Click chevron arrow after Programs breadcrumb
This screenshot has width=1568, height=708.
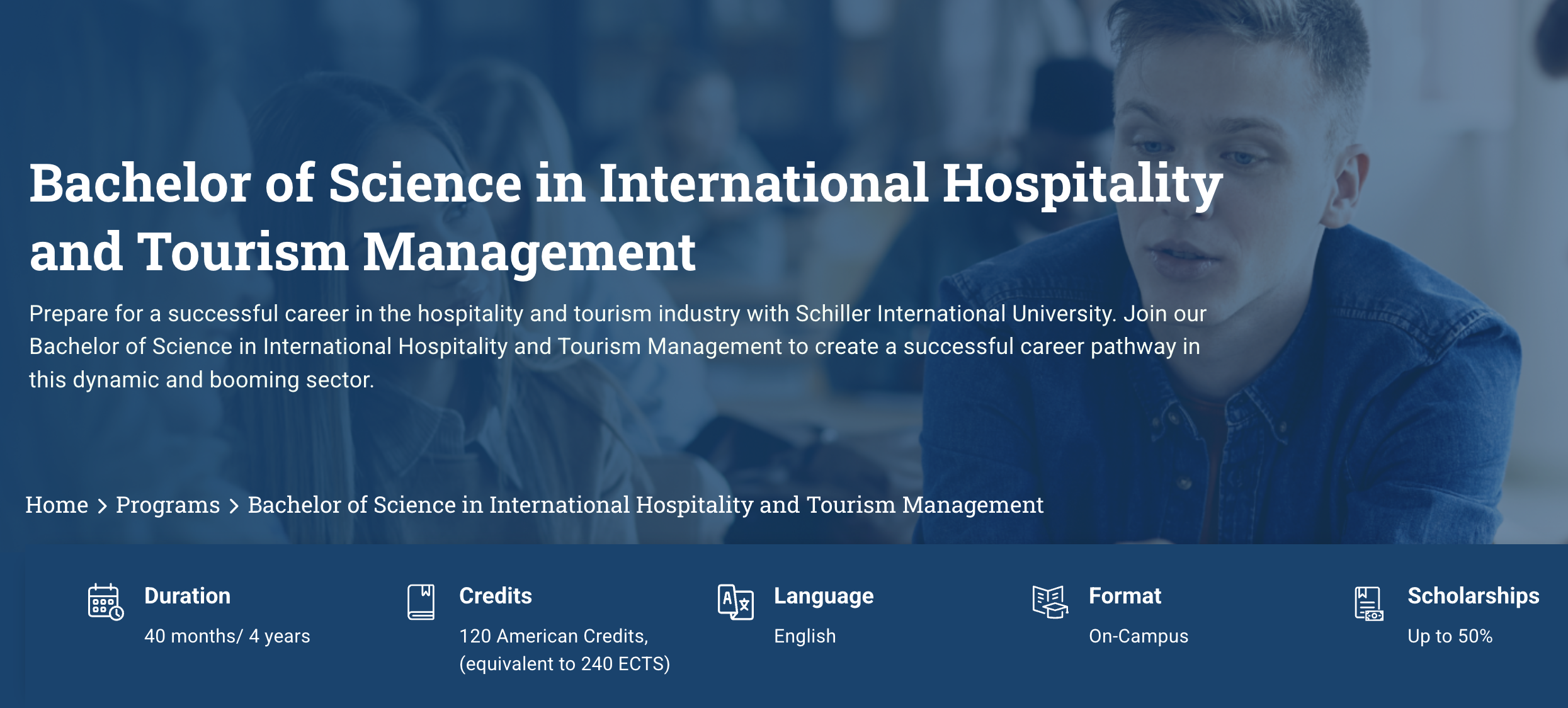click(x=234, y=505)
